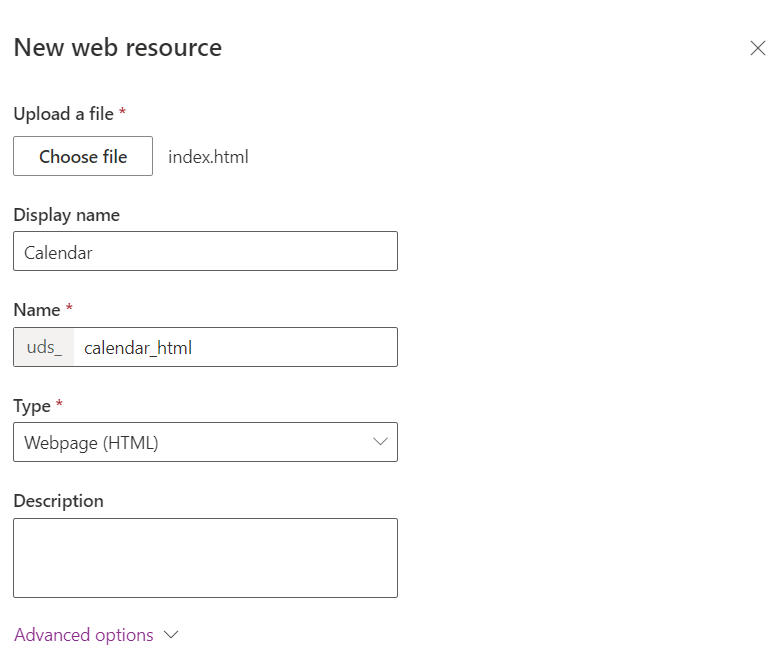The width and height of the screenshot is (775, 652).
Task: Close the New web resource panel
Action: pyautogui.click(x=757, y=48)
